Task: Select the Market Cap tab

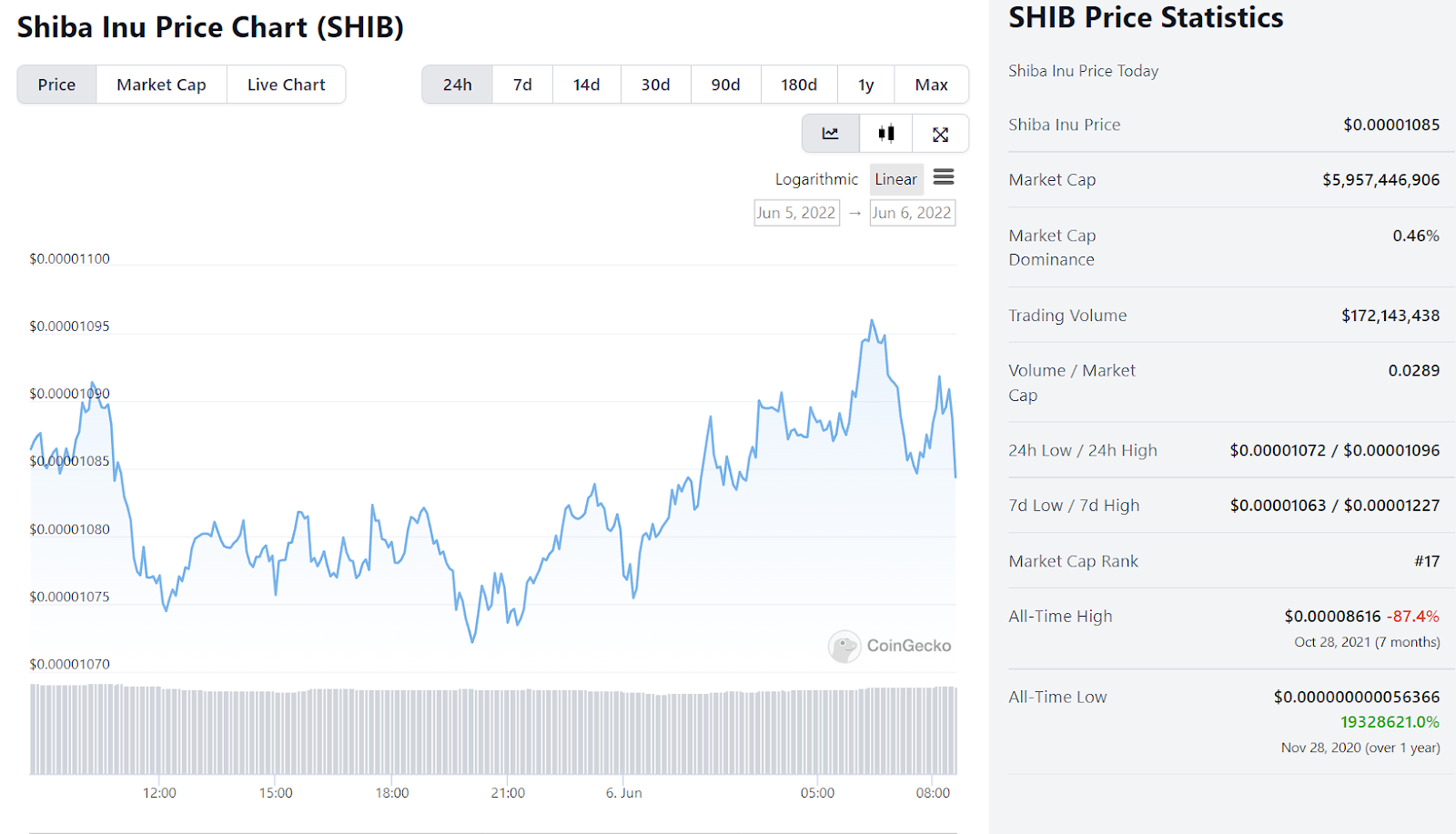Action: tap(161, 85)
